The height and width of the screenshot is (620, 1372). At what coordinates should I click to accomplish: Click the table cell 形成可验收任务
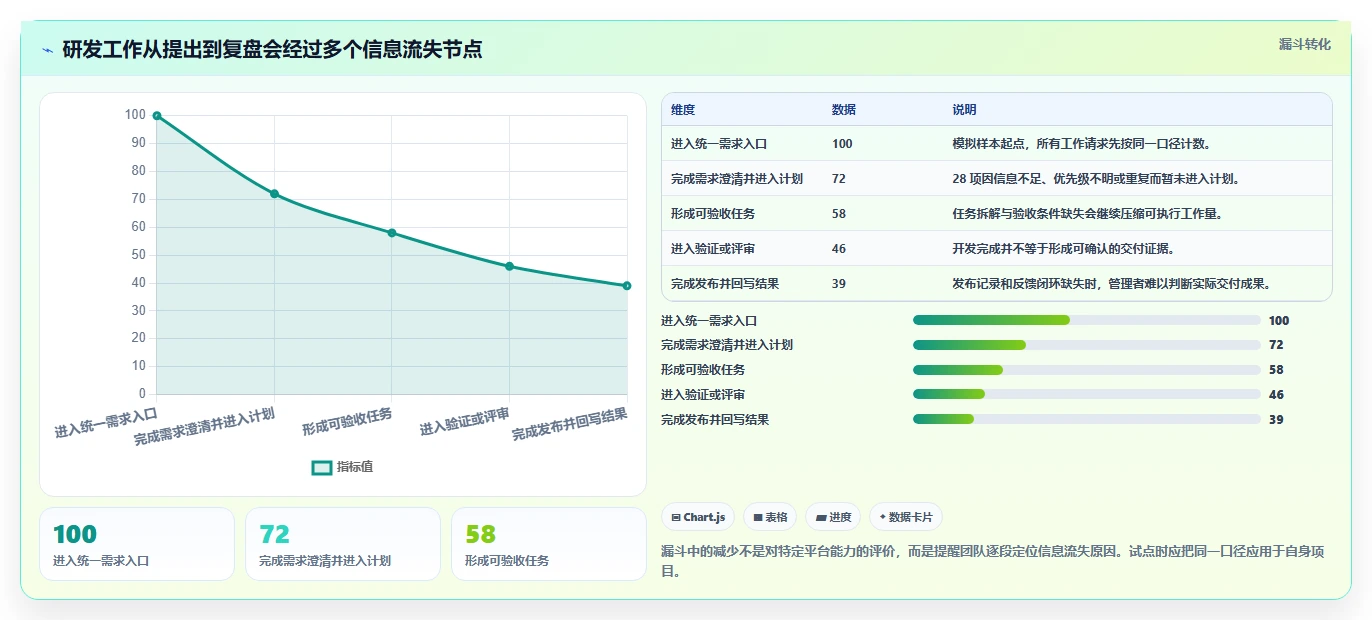713,214
